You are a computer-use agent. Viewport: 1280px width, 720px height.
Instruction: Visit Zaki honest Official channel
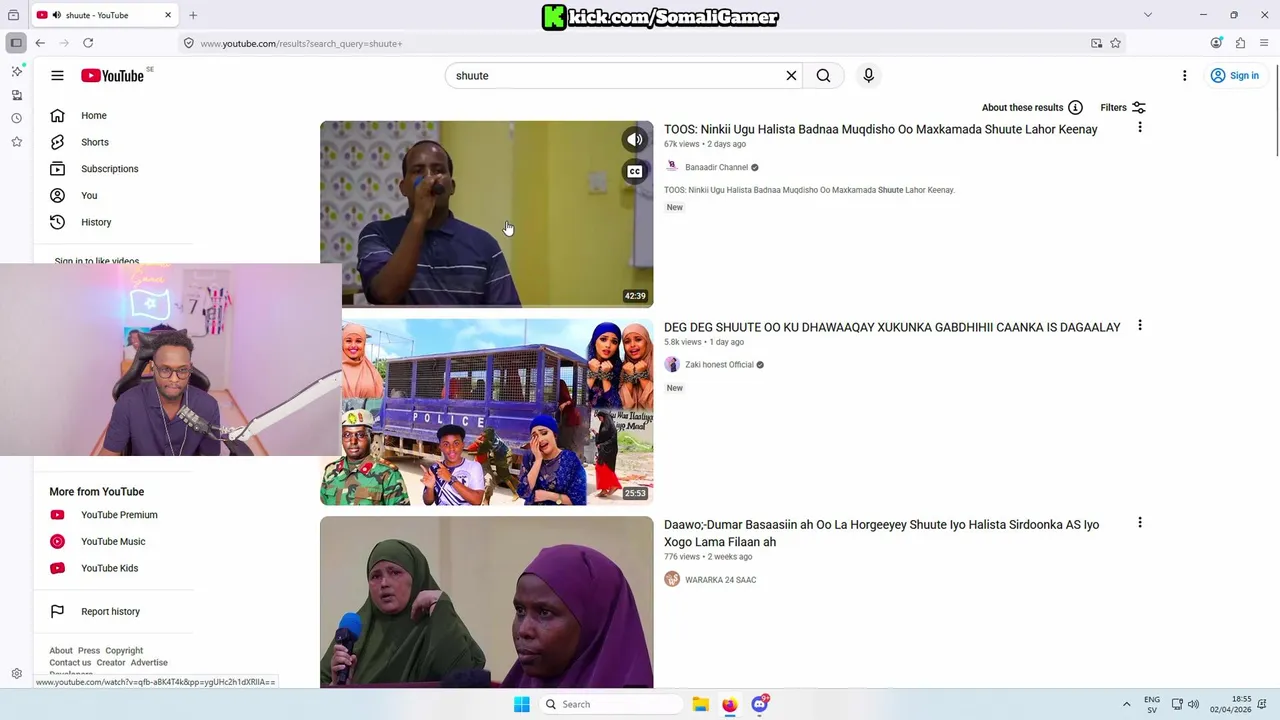click(719, 365)
